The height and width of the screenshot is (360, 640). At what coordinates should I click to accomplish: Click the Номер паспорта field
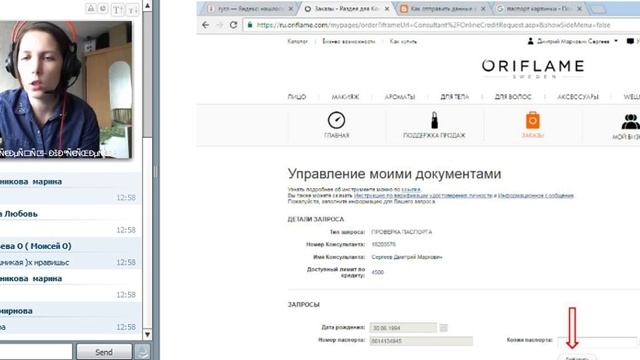pos(421,341)
